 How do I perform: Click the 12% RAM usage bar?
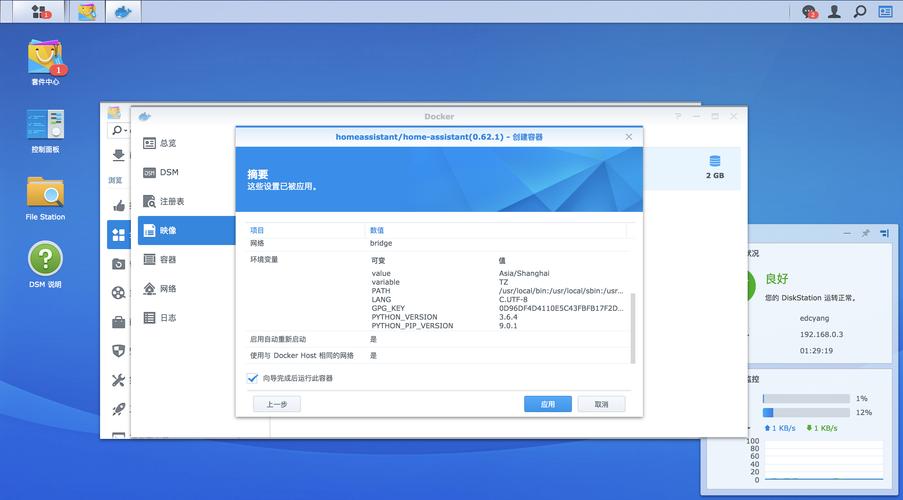[x=806, y=412]
